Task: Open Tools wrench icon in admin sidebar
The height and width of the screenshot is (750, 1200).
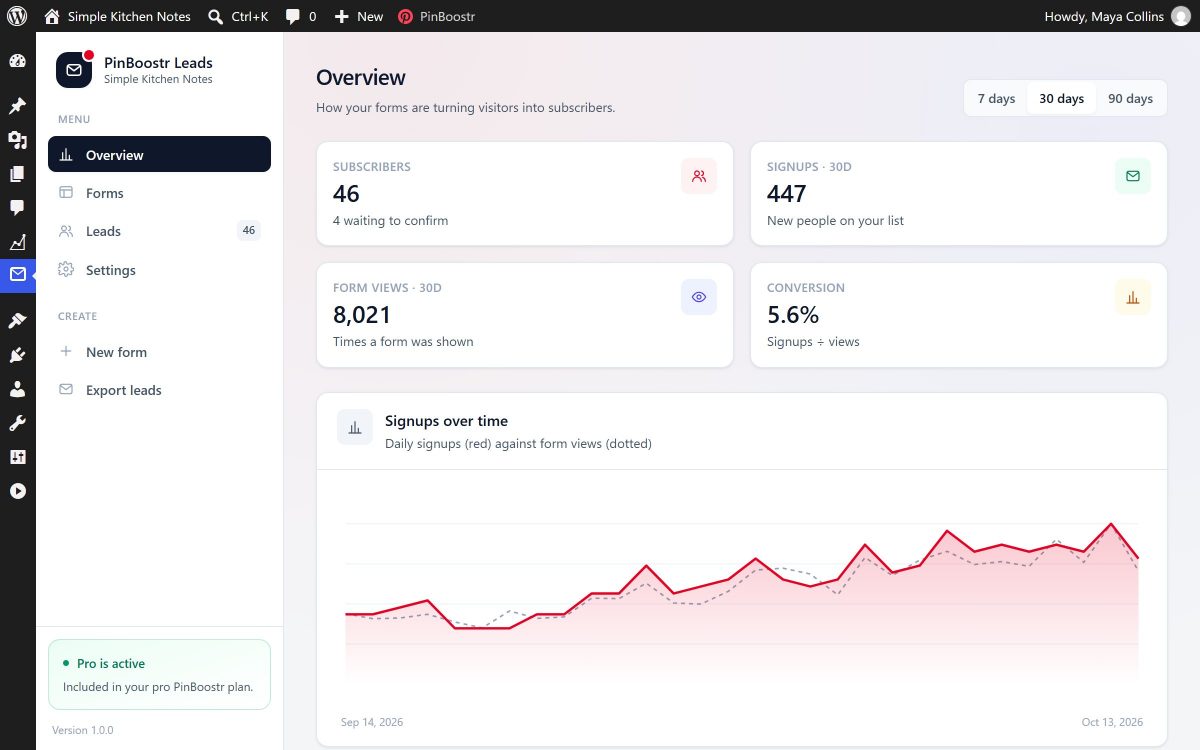Action: (x=17, y=423)
